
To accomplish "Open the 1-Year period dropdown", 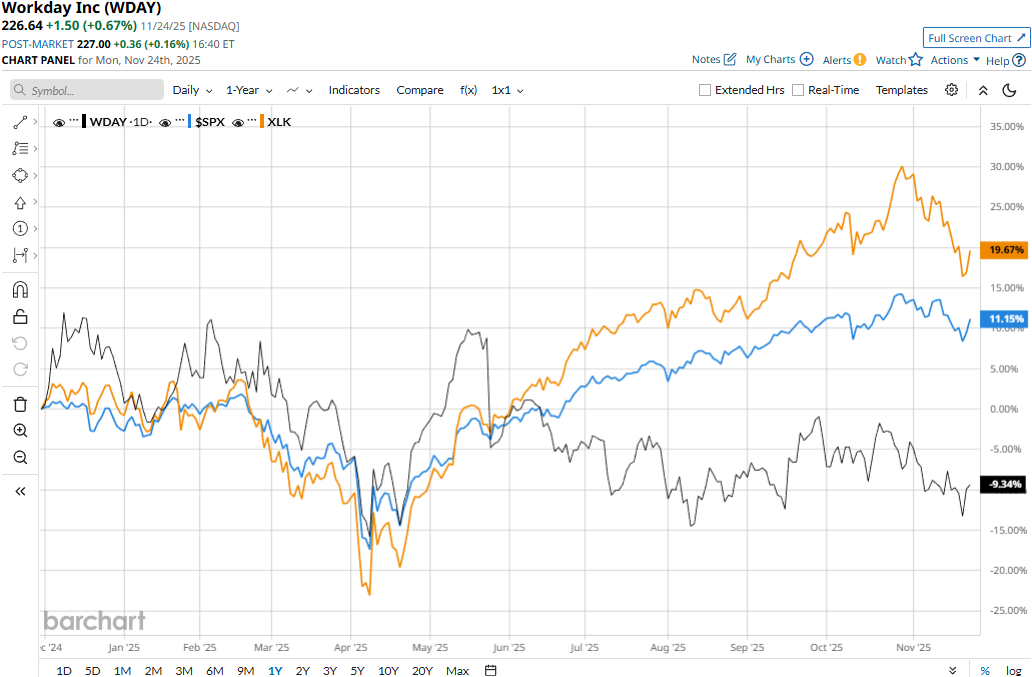I will [x=249, y=90].
